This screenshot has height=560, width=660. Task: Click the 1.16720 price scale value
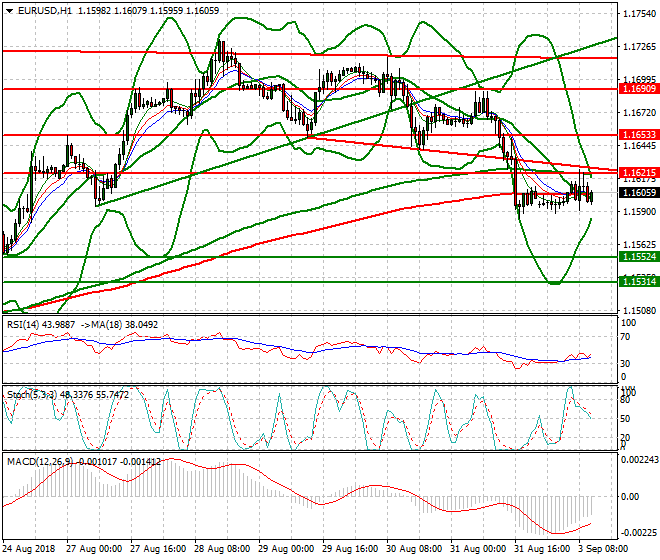639,112
